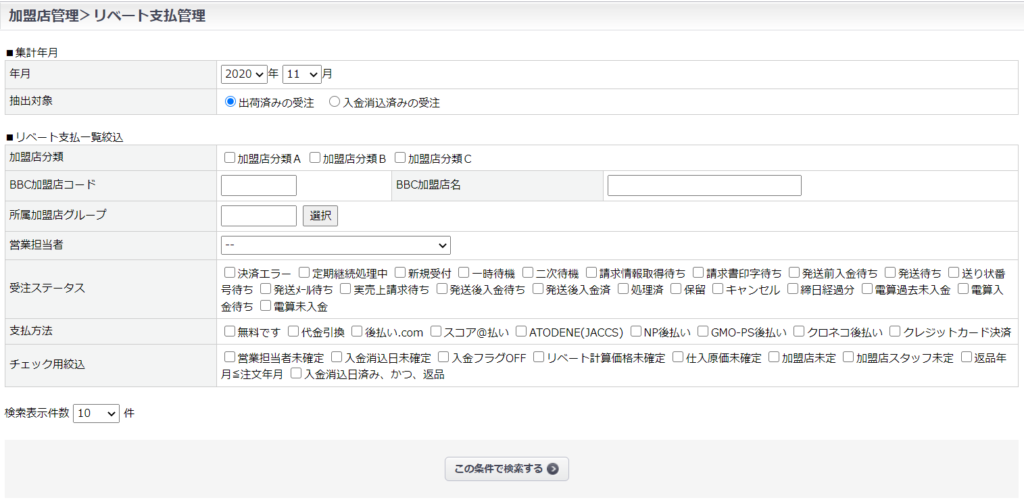The width and height of the screenshot is (1024, 500).
Task: Check the 加盟店分類A checkbox
Action: point(231,158)
